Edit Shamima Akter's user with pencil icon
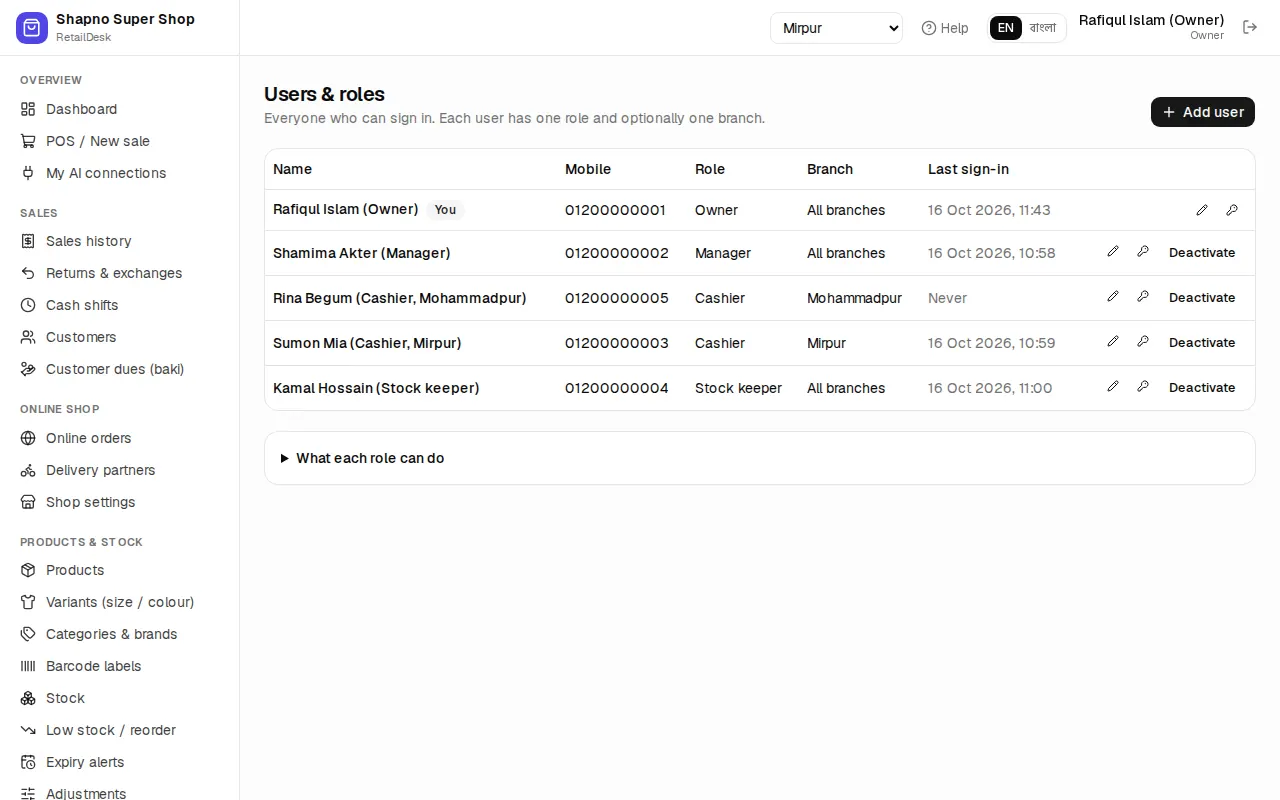 pos(1113,252)
